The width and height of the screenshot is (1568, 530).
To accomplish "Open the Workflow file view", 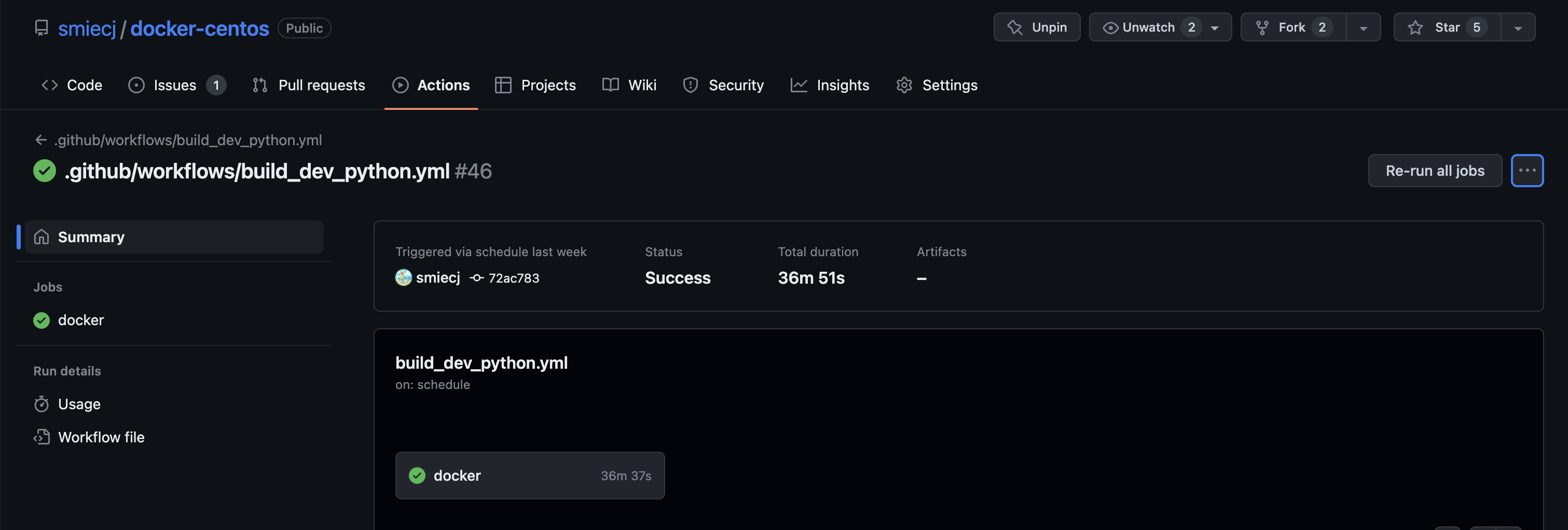I will [x=101, y=437].
